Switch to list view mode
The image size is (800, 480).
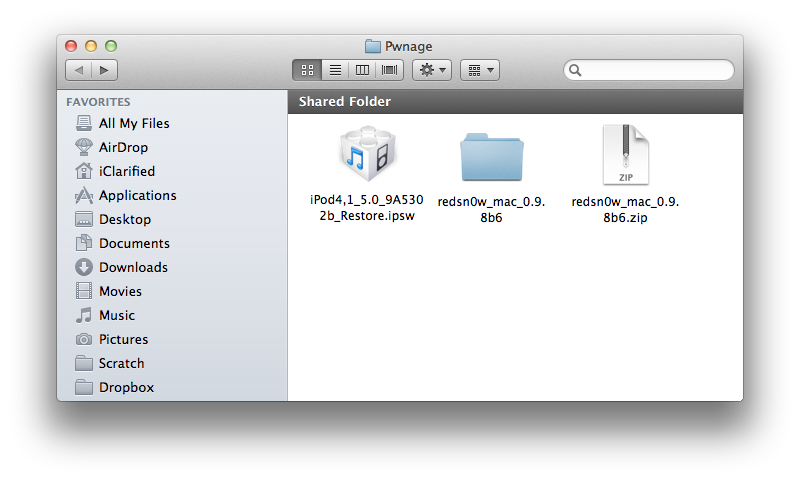[335, 70]
